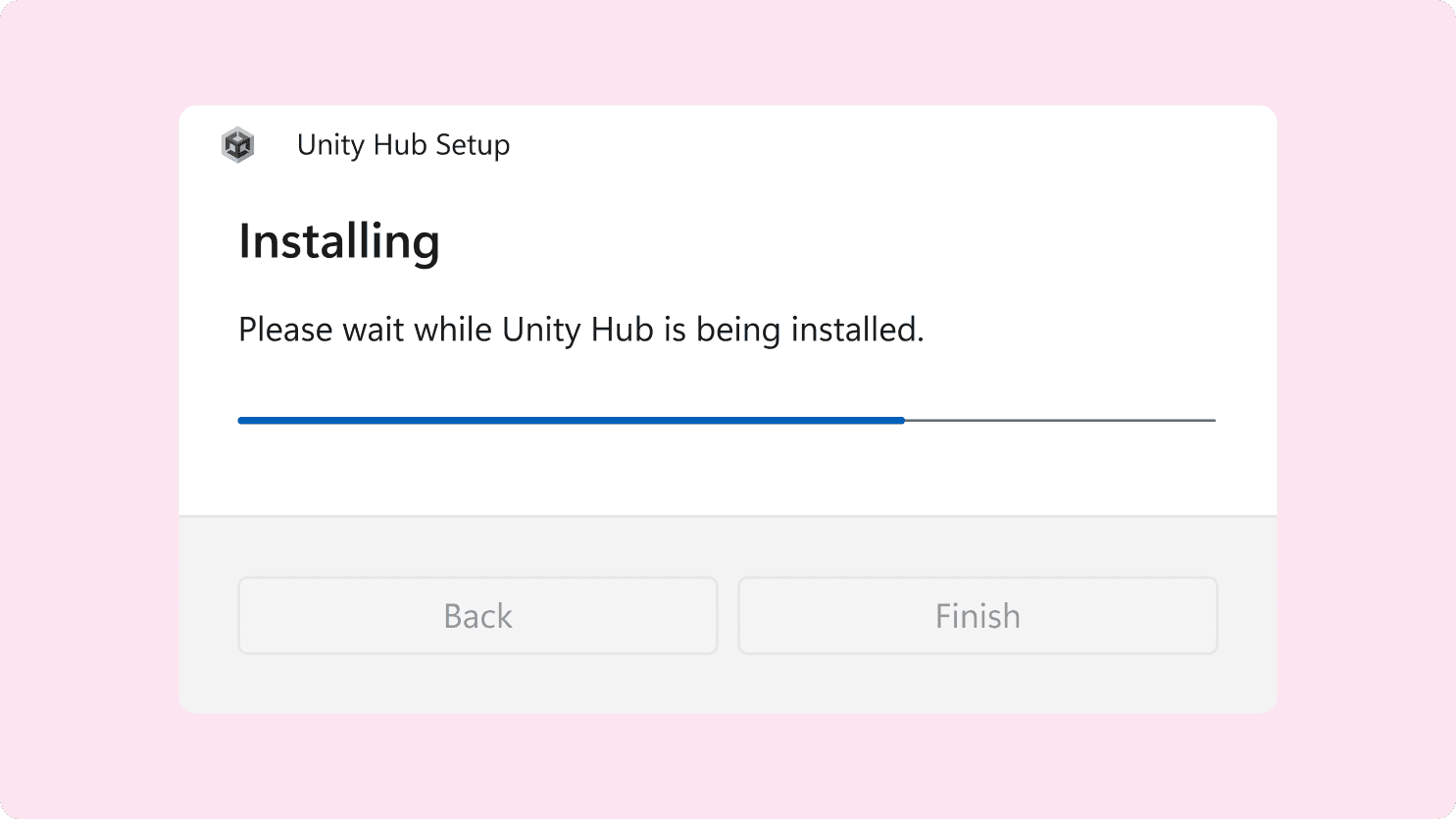Click the Unity icon beside the setup title
1456x819 pixels.
[x=237, y=144]
